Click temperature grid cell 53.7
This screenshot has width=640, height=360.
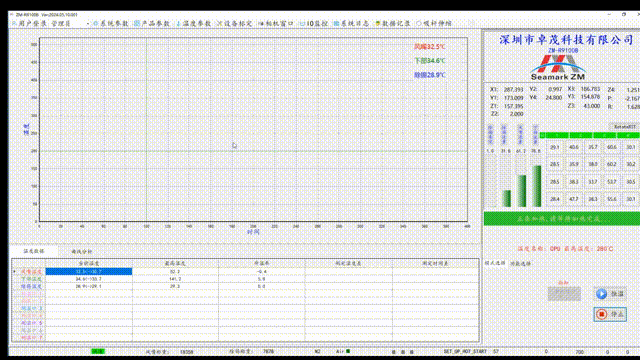pos(612,182)
